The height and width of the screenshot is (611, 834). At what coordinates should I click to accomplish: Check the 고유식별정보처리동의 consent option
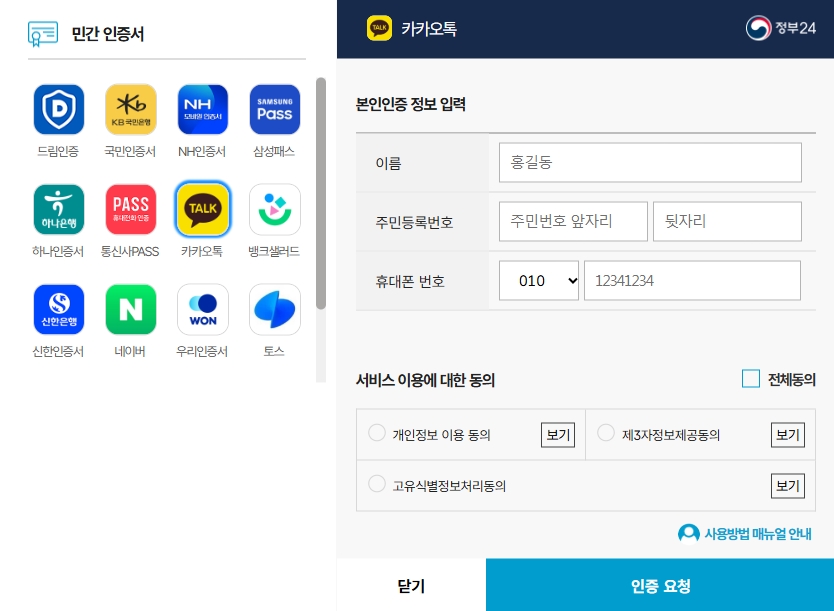376,484
